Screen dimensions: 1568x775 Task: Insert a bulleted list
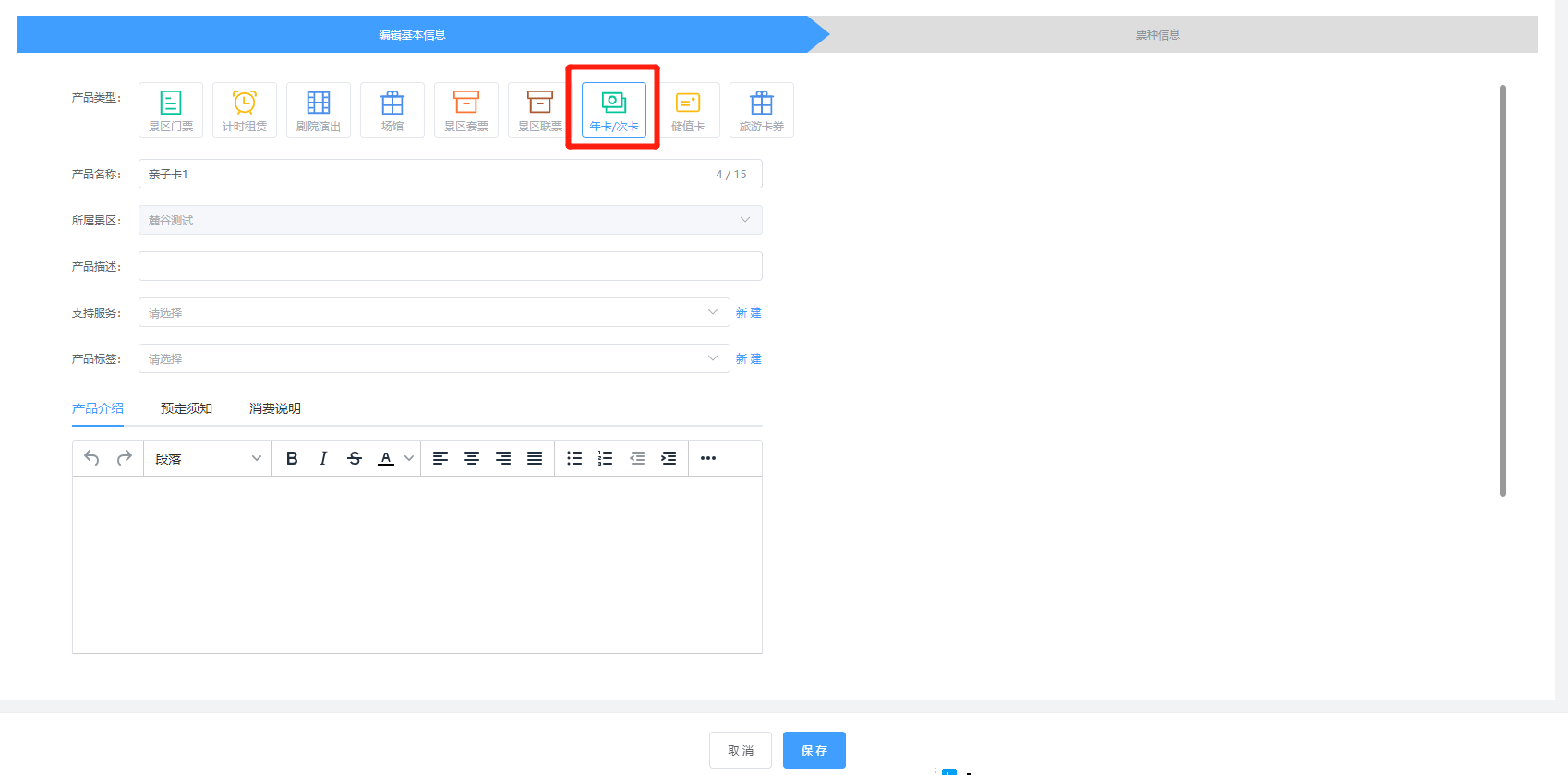(574, 458)
